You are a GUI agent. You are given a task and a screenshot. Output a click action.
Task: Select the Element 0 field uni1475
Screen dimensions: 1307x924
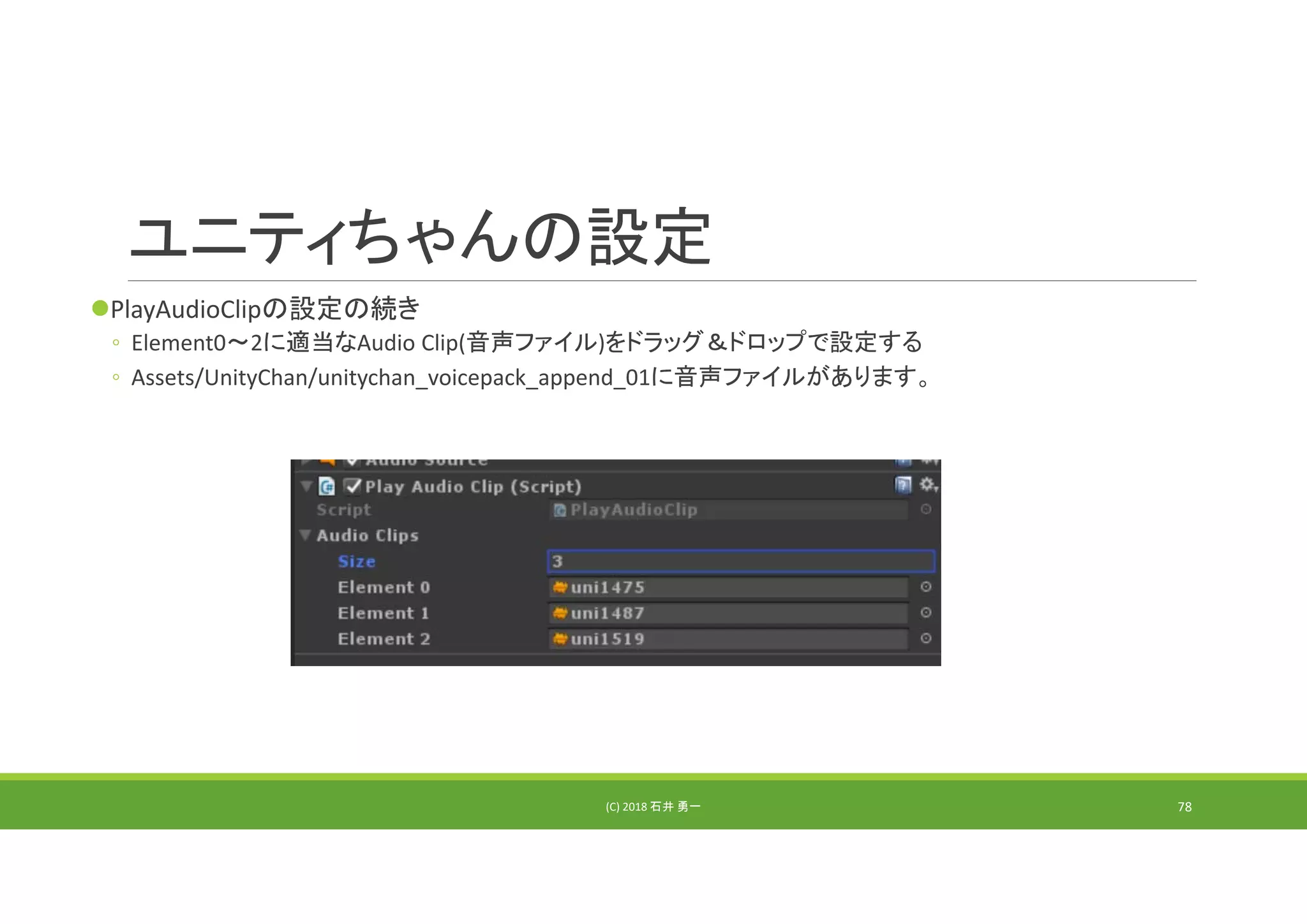click(728, 587)
